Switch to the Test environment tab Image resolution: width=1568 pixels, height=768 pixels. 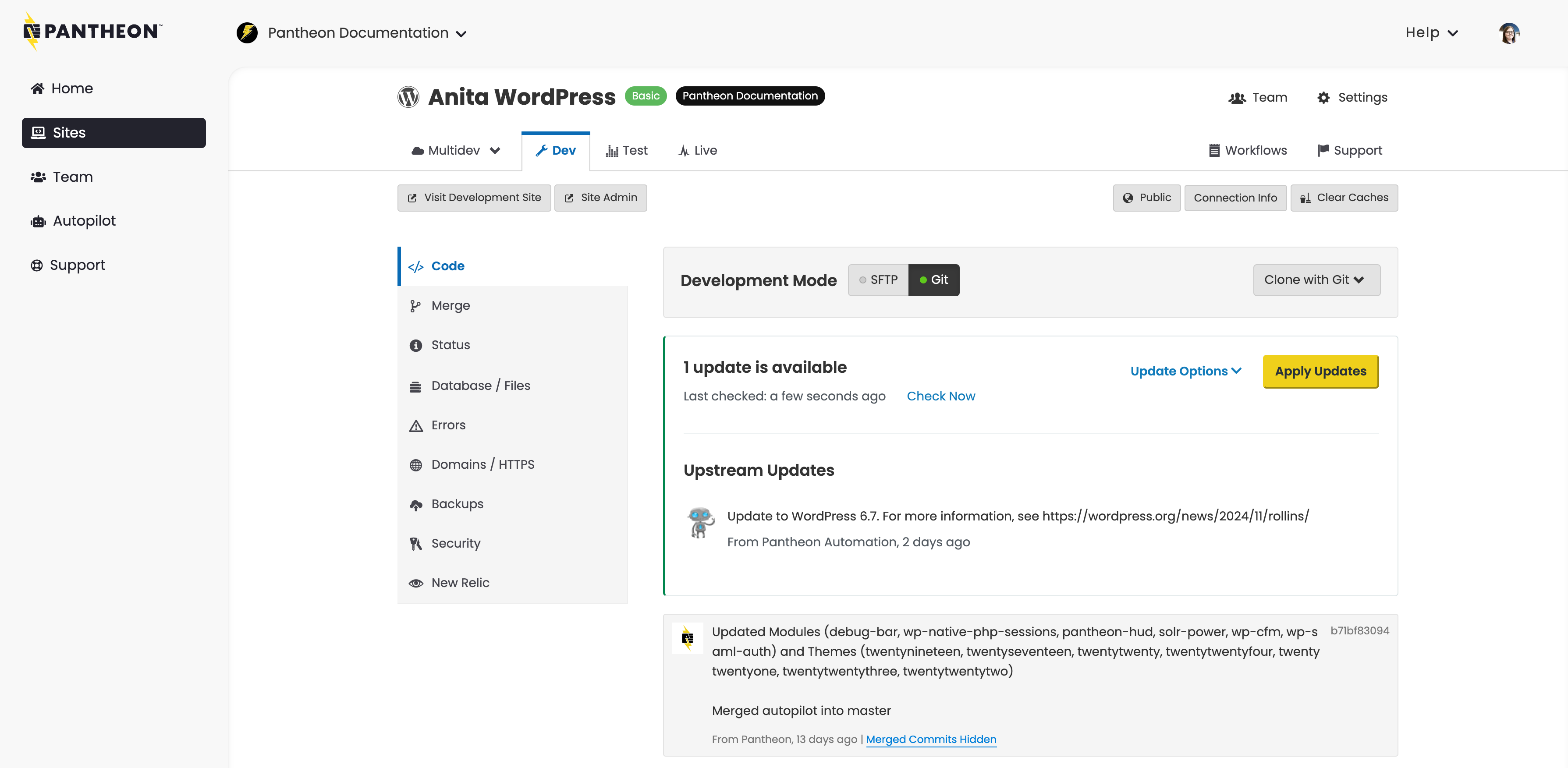click(x=627, y=150)
